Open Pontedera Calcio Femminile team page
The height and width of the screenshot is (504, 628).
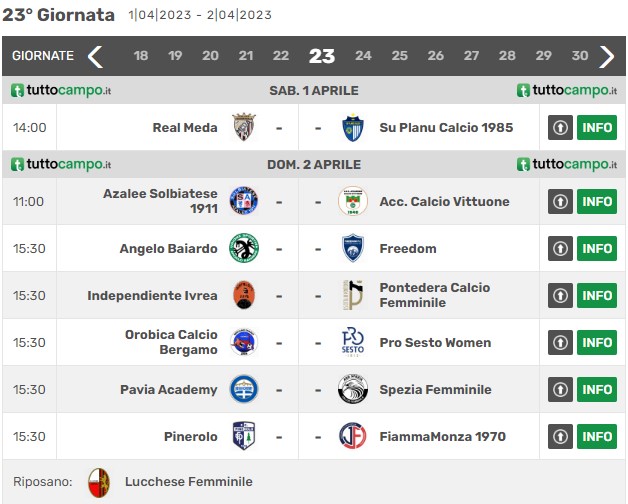[x=435, y=295]
